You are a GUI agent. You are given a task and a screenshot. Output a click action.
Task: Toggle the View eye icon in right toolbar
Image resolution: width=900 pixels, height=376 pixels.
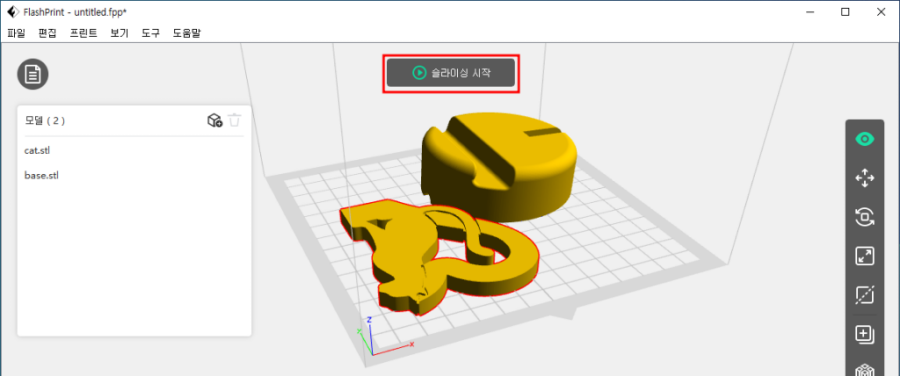point(864,139)
